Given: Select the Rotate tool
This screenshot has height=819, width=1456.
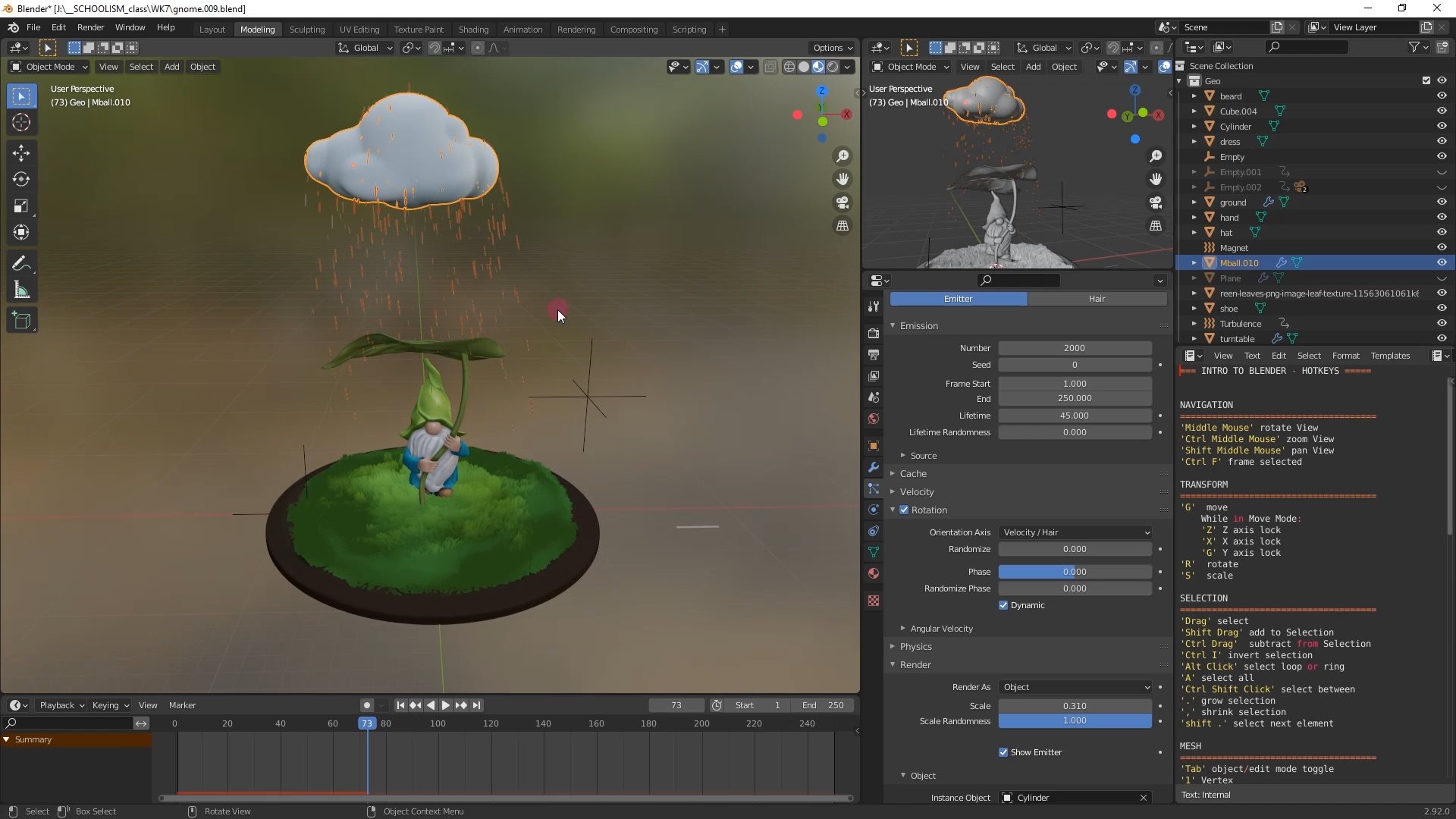Looking at the screenshot, I should [21, 180].
